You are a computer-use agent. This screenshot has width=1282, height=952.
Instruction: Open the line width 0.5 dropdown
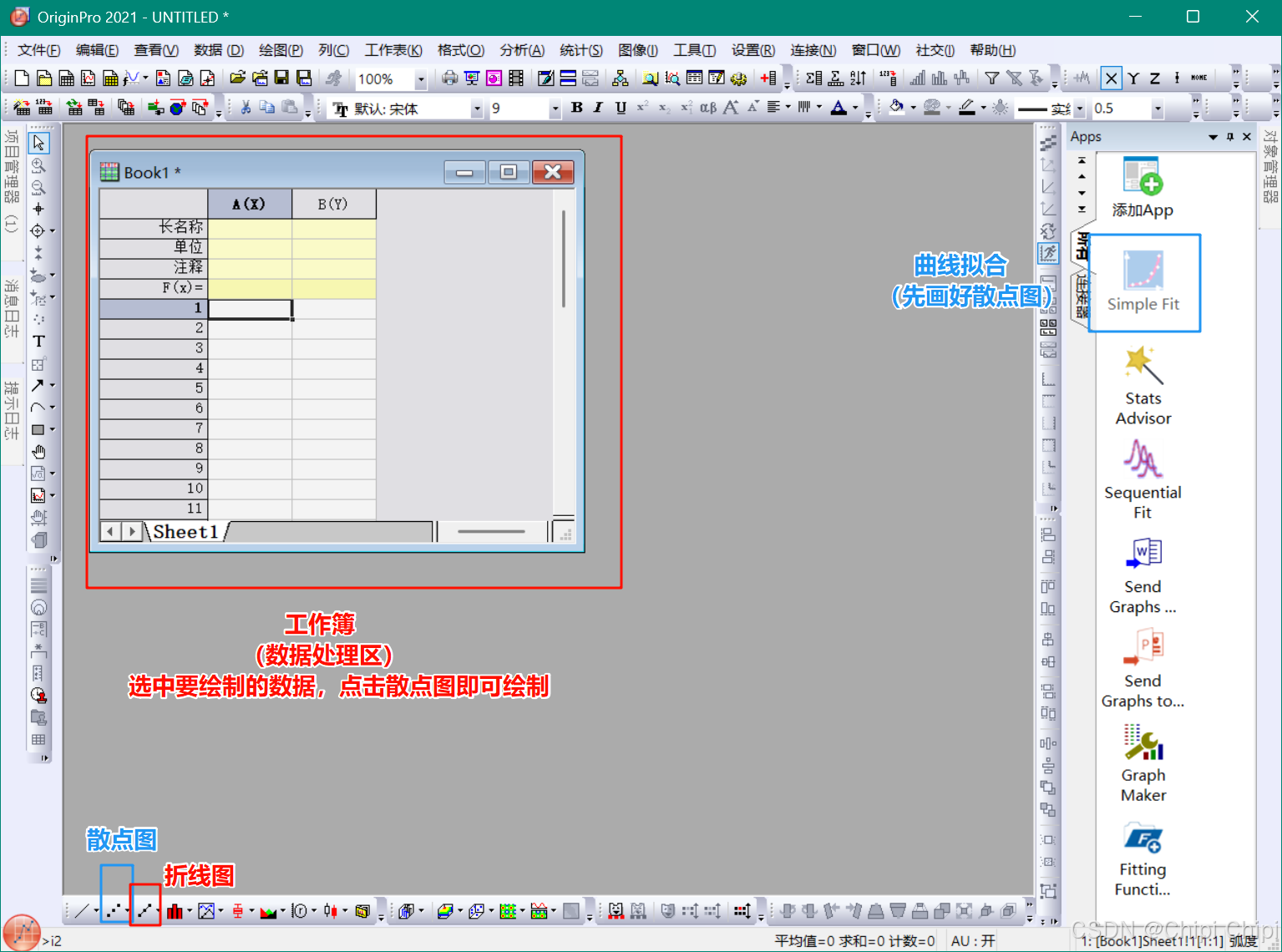point(1158,109)
